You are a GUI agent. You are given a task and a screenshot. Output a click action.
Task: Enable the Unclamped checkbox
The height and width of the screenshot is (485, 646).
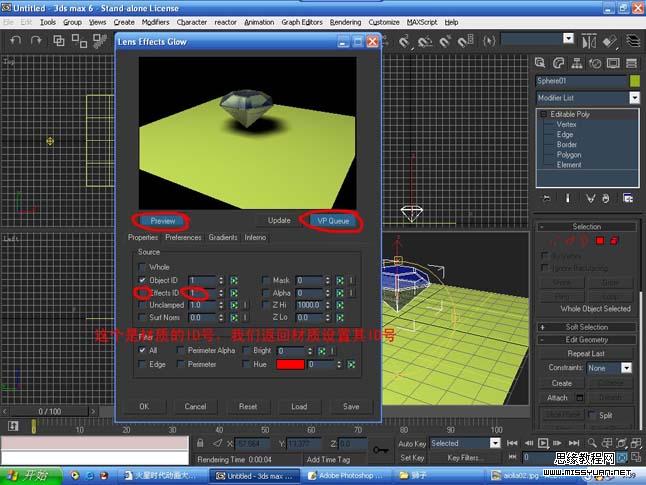tap(143, 305)
